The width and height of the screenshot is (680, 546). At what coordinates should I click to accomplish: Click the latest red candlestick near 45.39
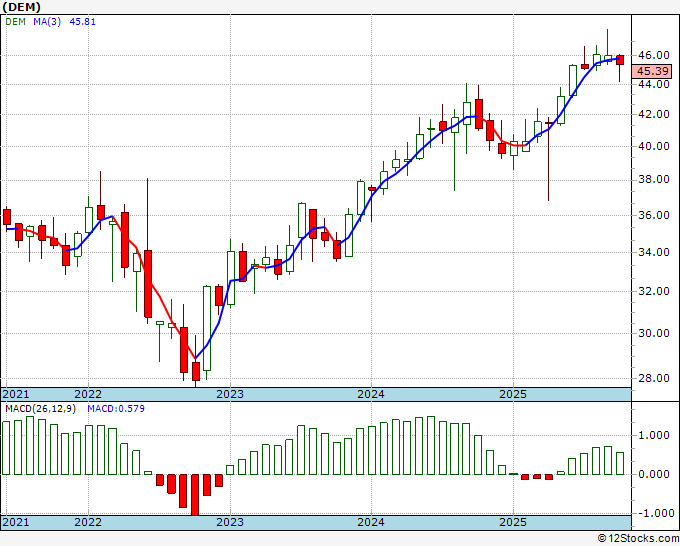pos(620,60)
